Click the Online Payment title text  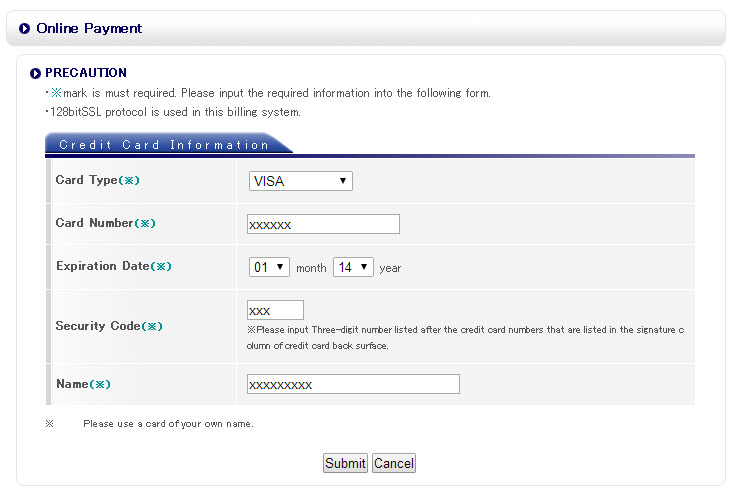pos(89,28)
